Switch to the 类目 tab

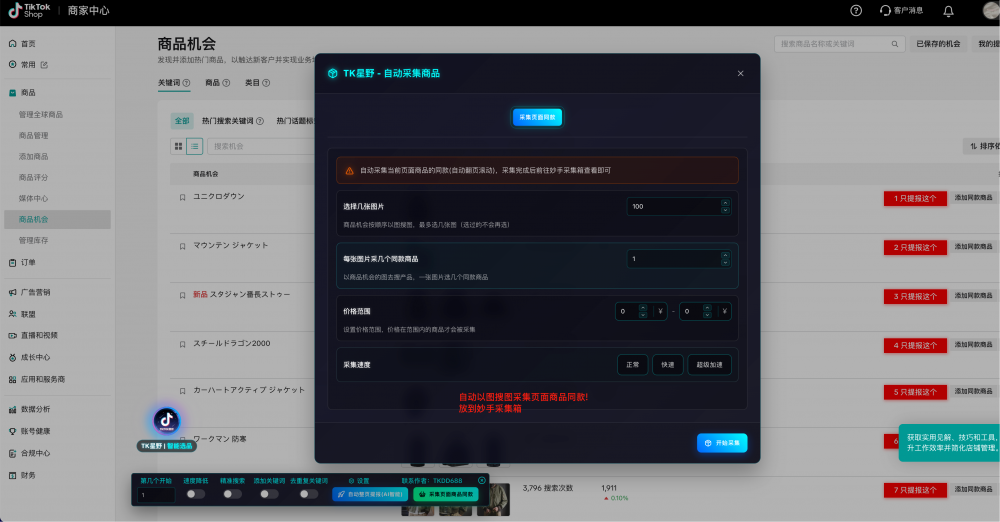(257, 83)
